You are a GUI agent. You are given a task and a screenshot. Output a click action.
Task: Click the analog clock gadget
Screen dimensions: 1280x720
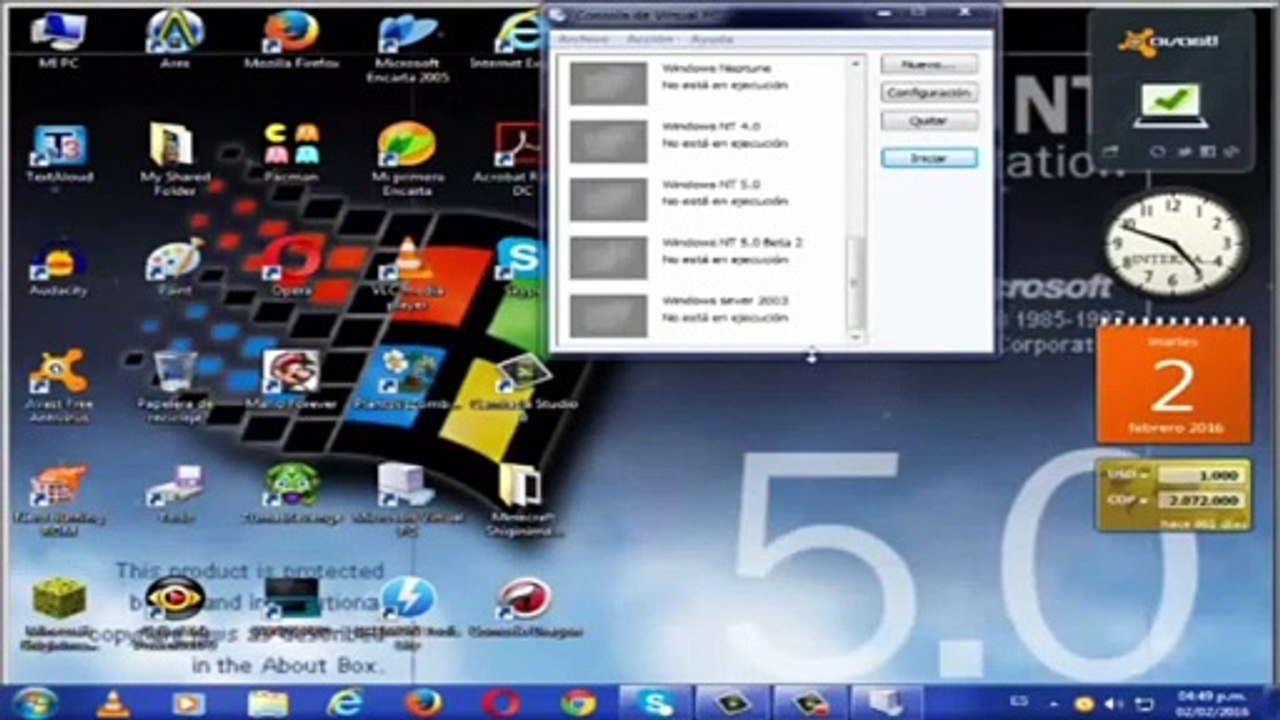[x=1175, y=245]
